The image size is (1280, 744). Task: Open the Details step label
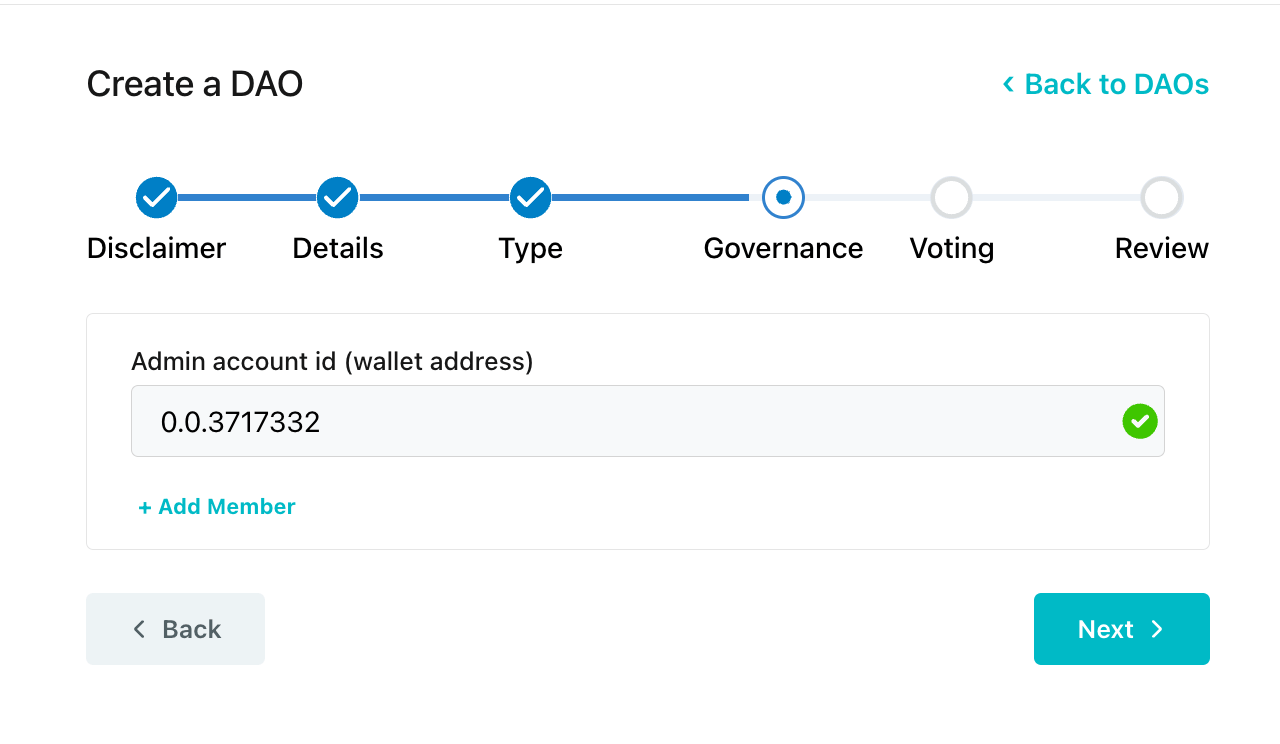click(x=338, y=248)
